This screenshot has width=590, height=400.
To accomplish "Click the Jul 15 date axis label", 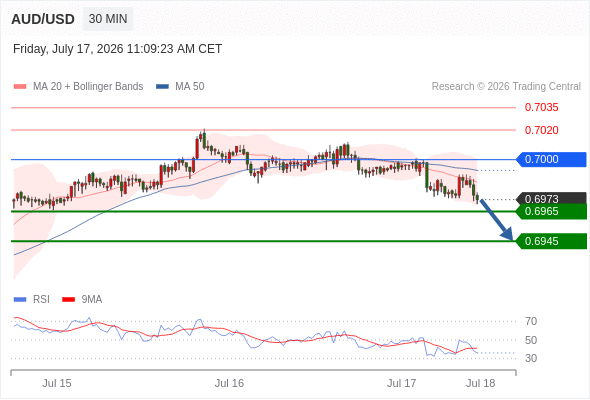I will 56,383.
